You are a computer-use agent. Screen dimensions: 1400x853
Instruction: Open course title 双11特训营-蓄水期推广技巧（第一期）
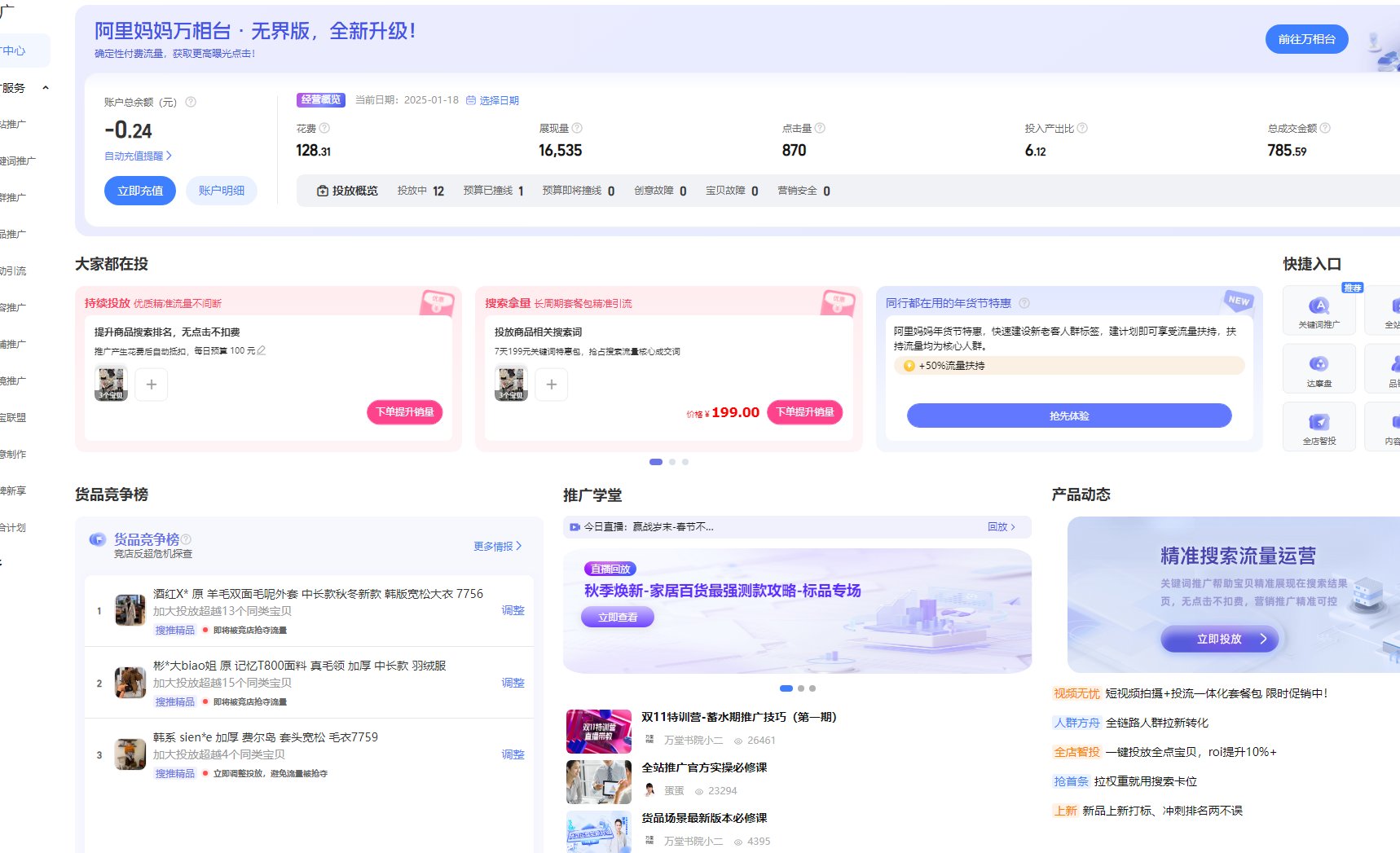(739, 717)
